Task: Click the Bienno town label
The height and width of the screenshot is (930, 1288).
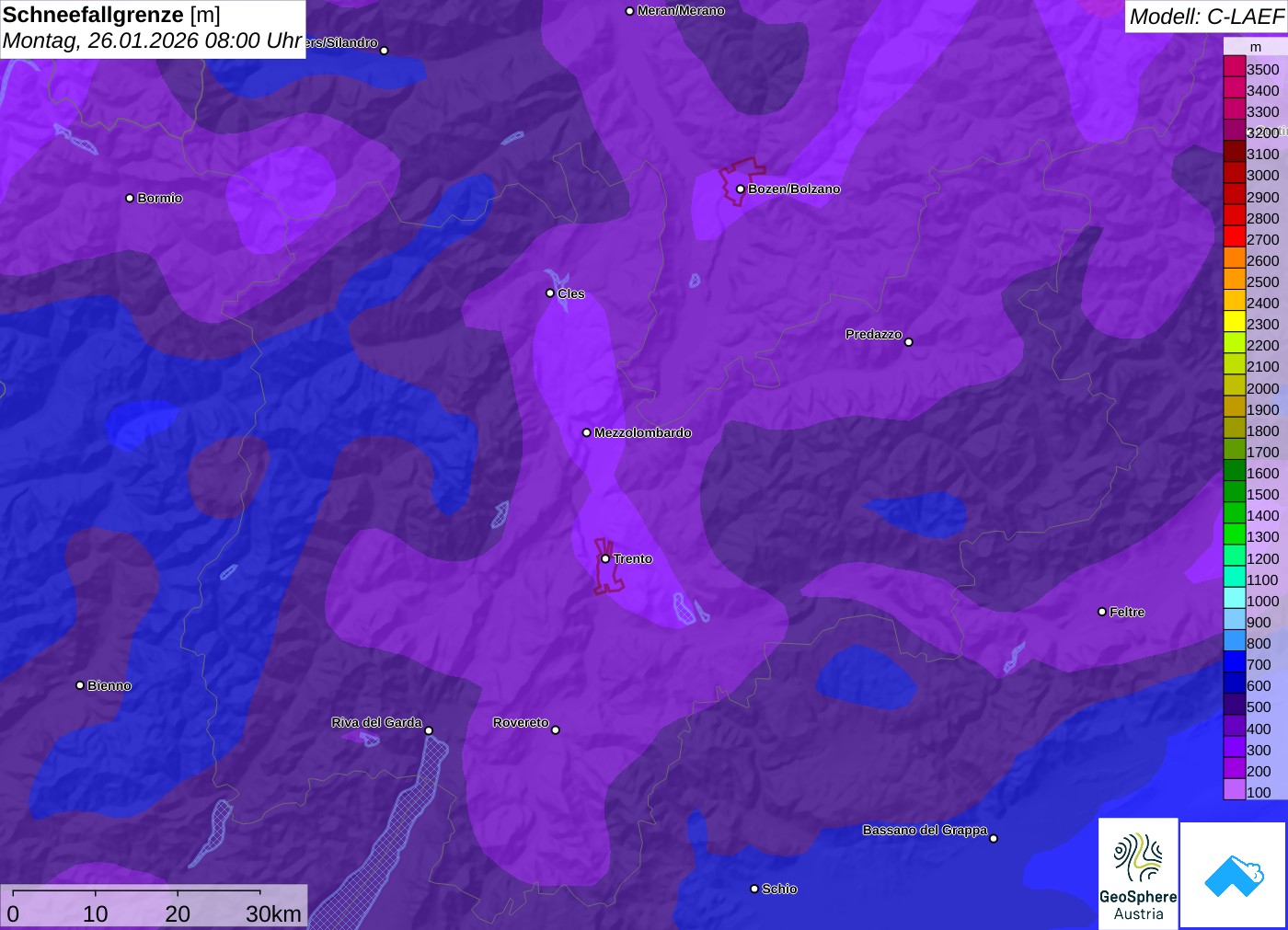Action: tap(109, 685)
